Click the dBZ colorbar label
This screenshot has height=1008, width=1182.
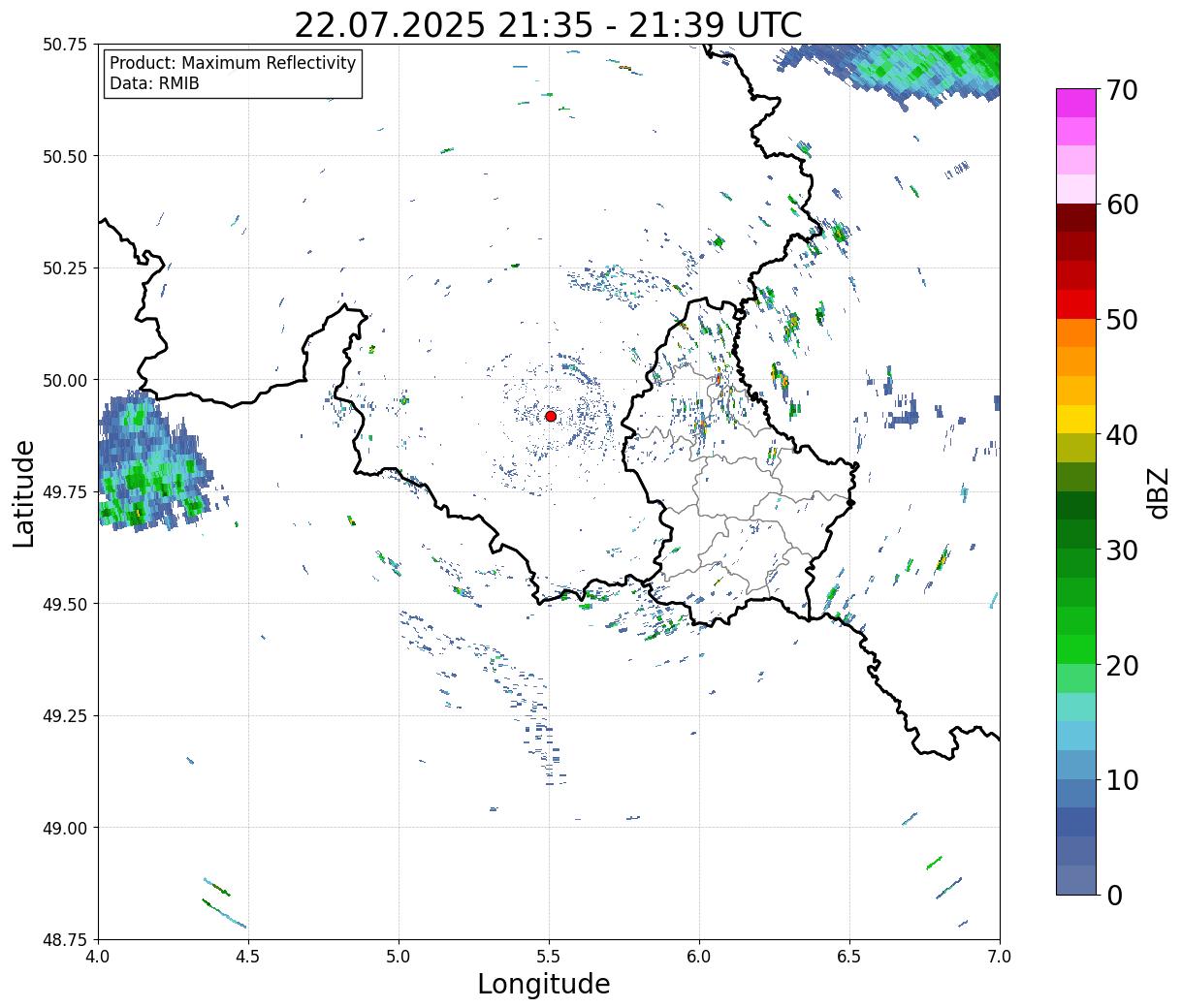[x=1158, y=491]
